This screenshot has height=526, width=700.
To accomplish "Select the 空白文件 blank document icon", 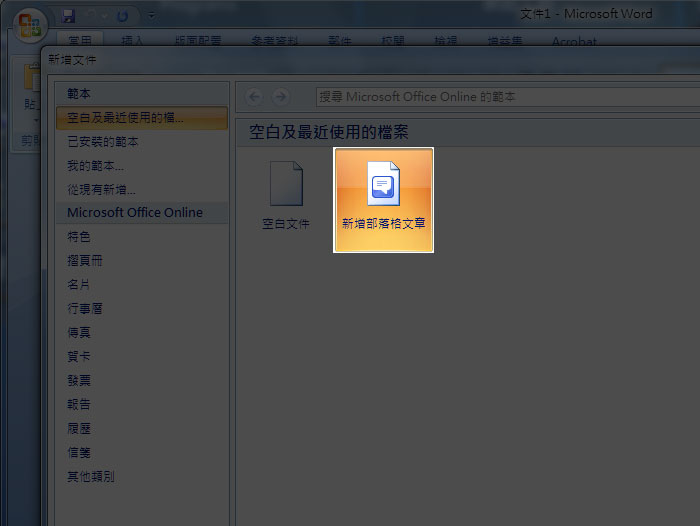I will pyautogui.click(x=286, y=196).
